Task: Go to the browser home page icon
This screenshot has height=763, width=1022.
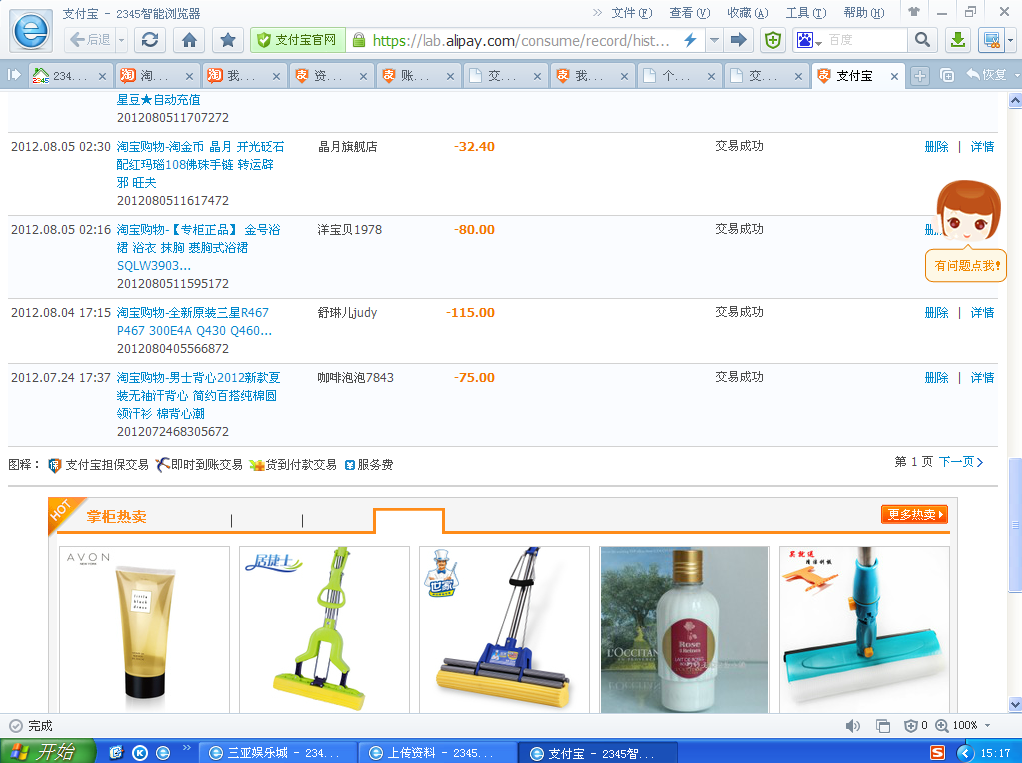Action: [x=189, y=40]
